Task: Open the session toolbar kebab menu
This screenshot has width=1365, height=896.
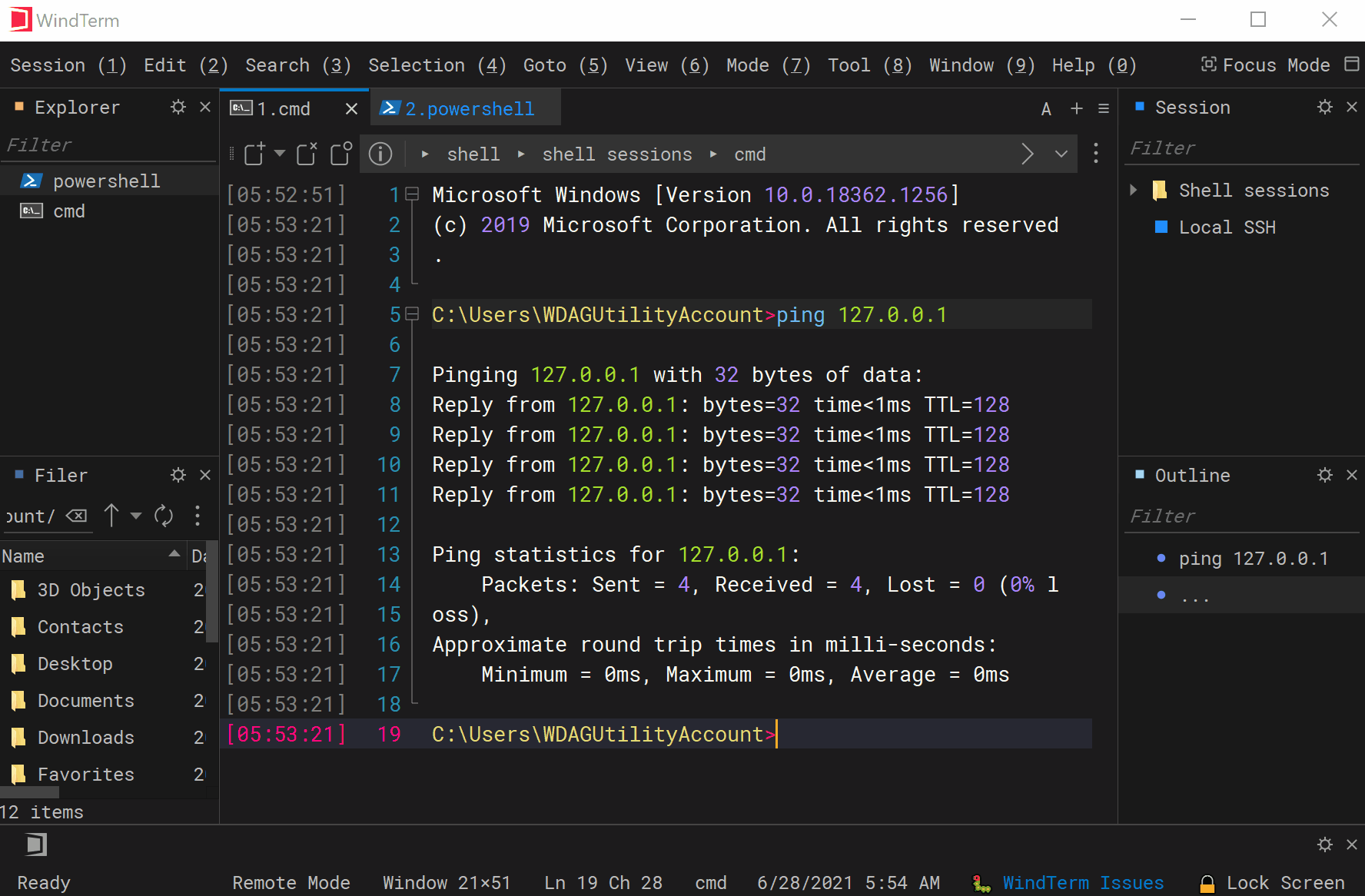Action: pos(1096,154)
